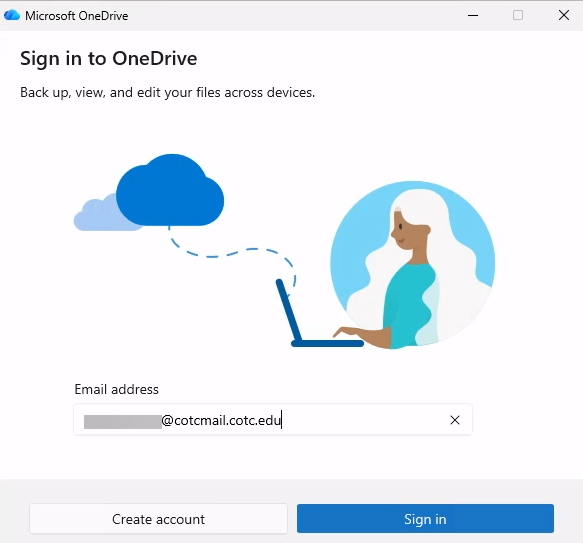Close the Microsoft OneDrive window

click(564, 15)
